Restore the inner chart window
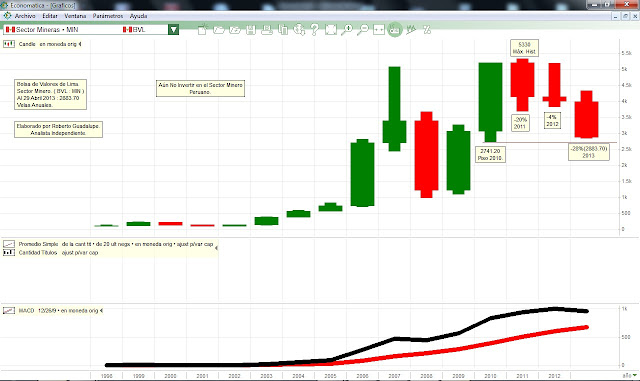Image resolution: width=640 pixels, height=381 pixels. coord(625,16)
